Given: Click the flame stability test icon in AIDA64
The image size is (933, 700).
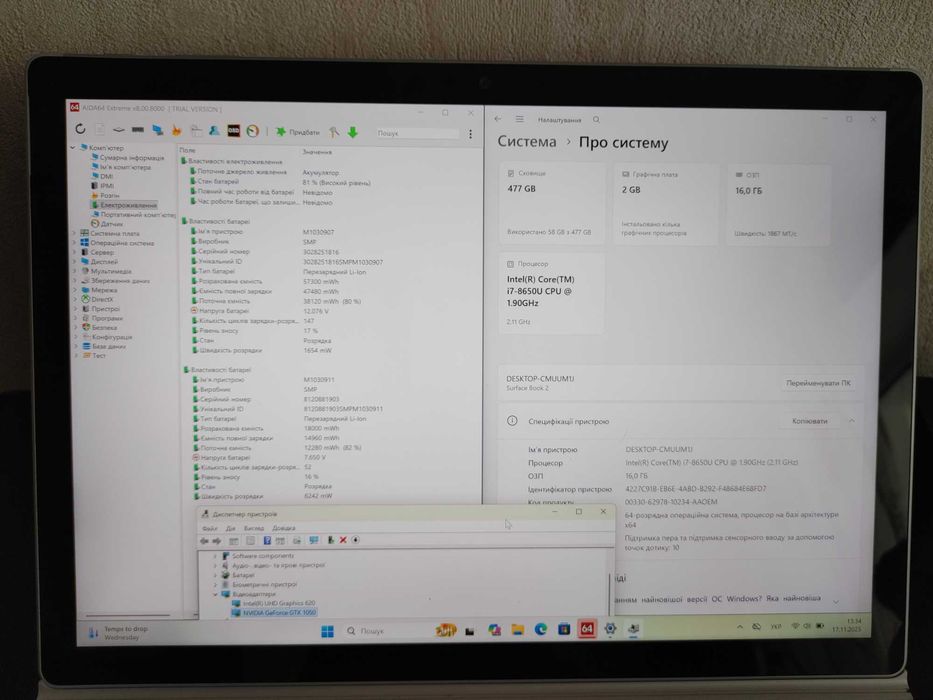Looking at the screenshot, I should 177,130.
